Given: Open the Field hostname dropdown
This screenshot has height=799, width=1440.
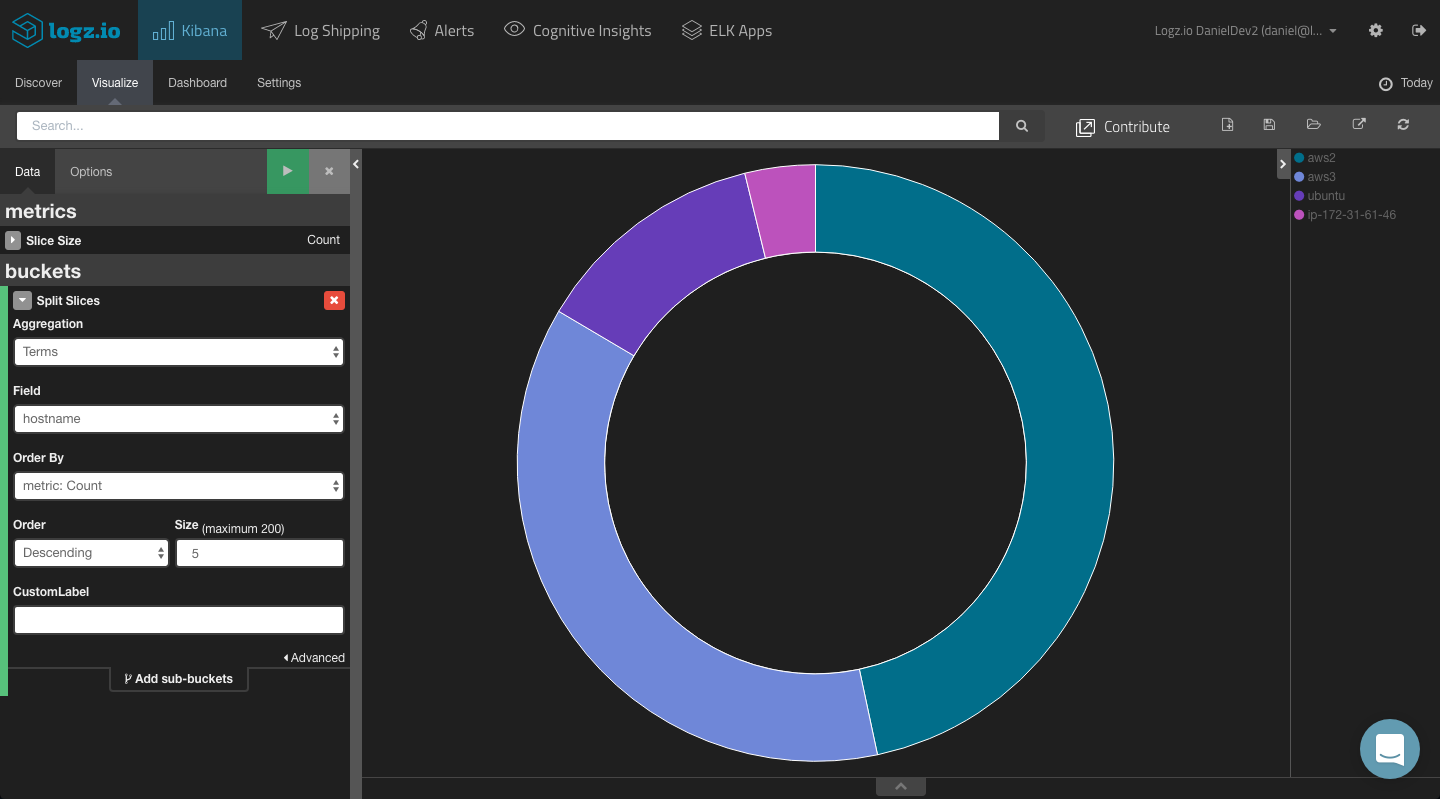Looking at the screenshot, I should click(x=178, y=419).
